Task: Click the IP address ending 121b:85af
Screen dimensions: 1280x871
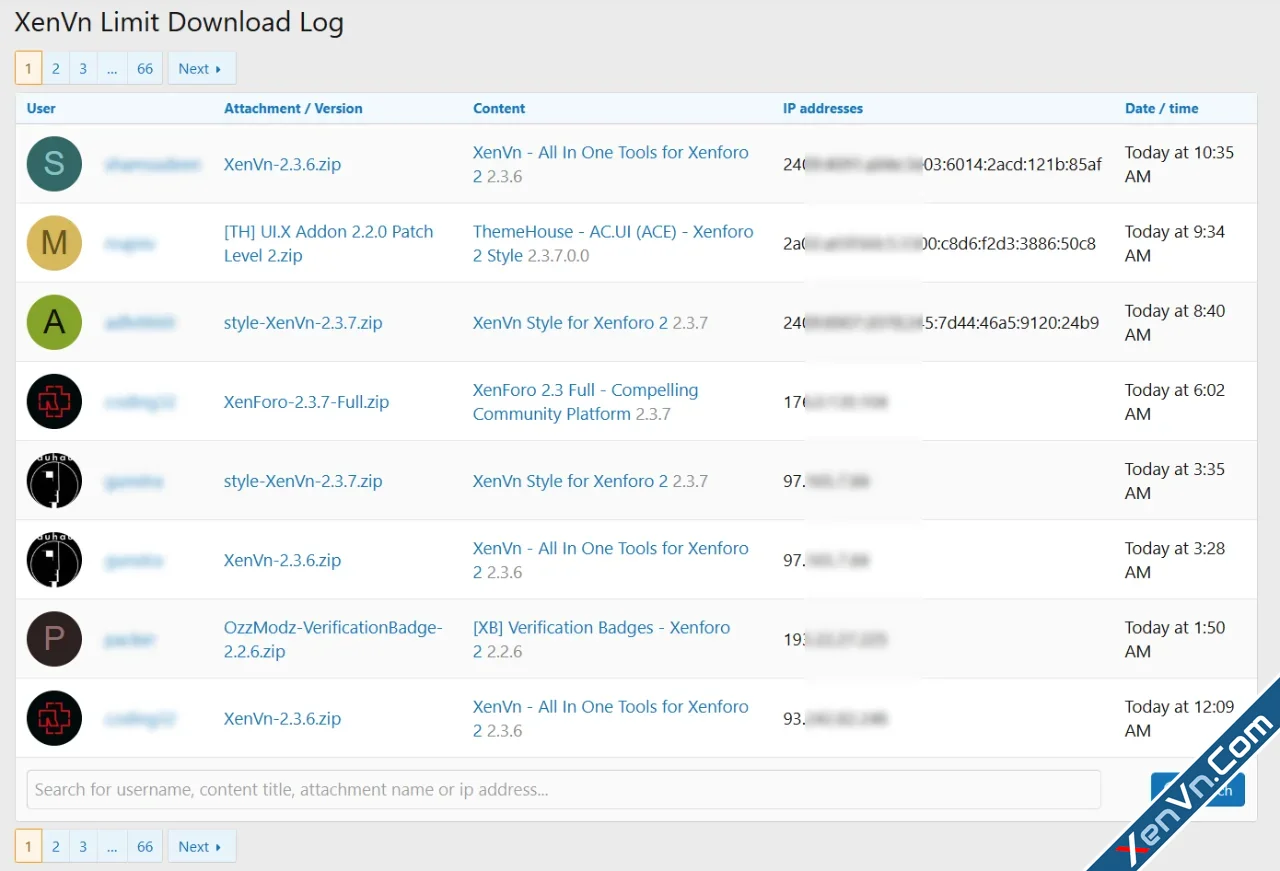Action: click(x=942, y=164)
